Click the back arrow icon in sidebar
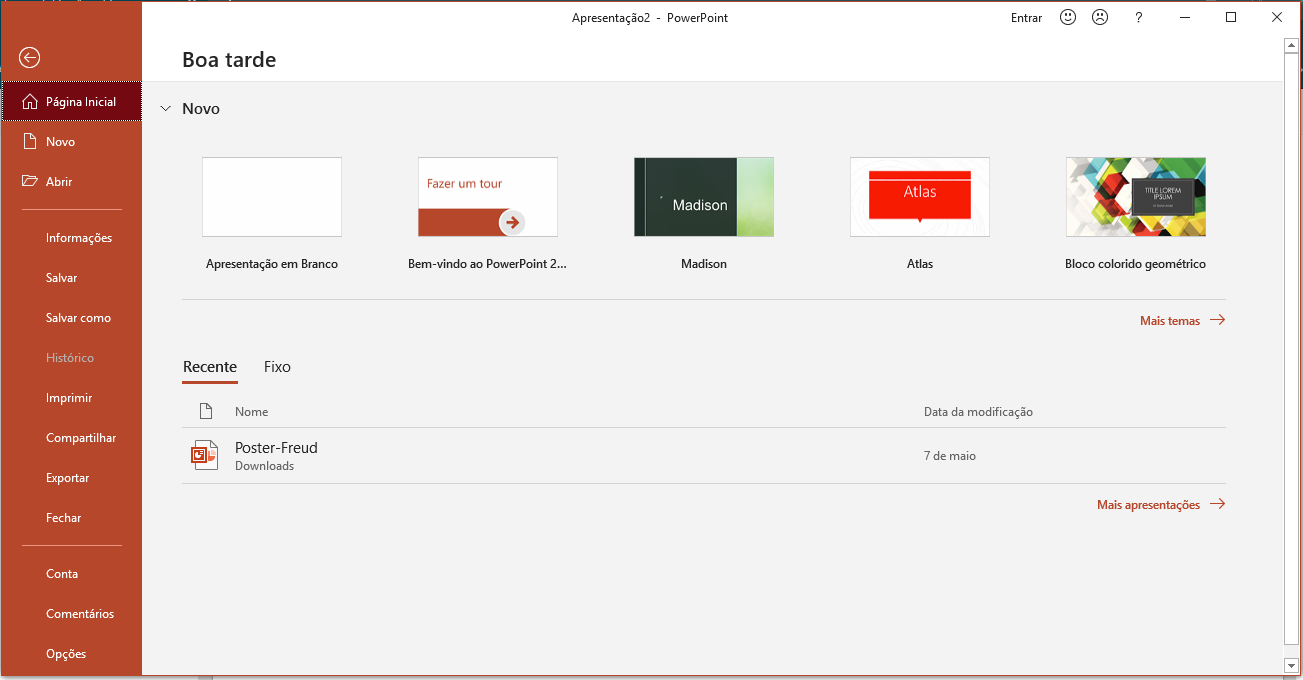Viewport: 1303px width, 680px height. click(x=30, y=58)
